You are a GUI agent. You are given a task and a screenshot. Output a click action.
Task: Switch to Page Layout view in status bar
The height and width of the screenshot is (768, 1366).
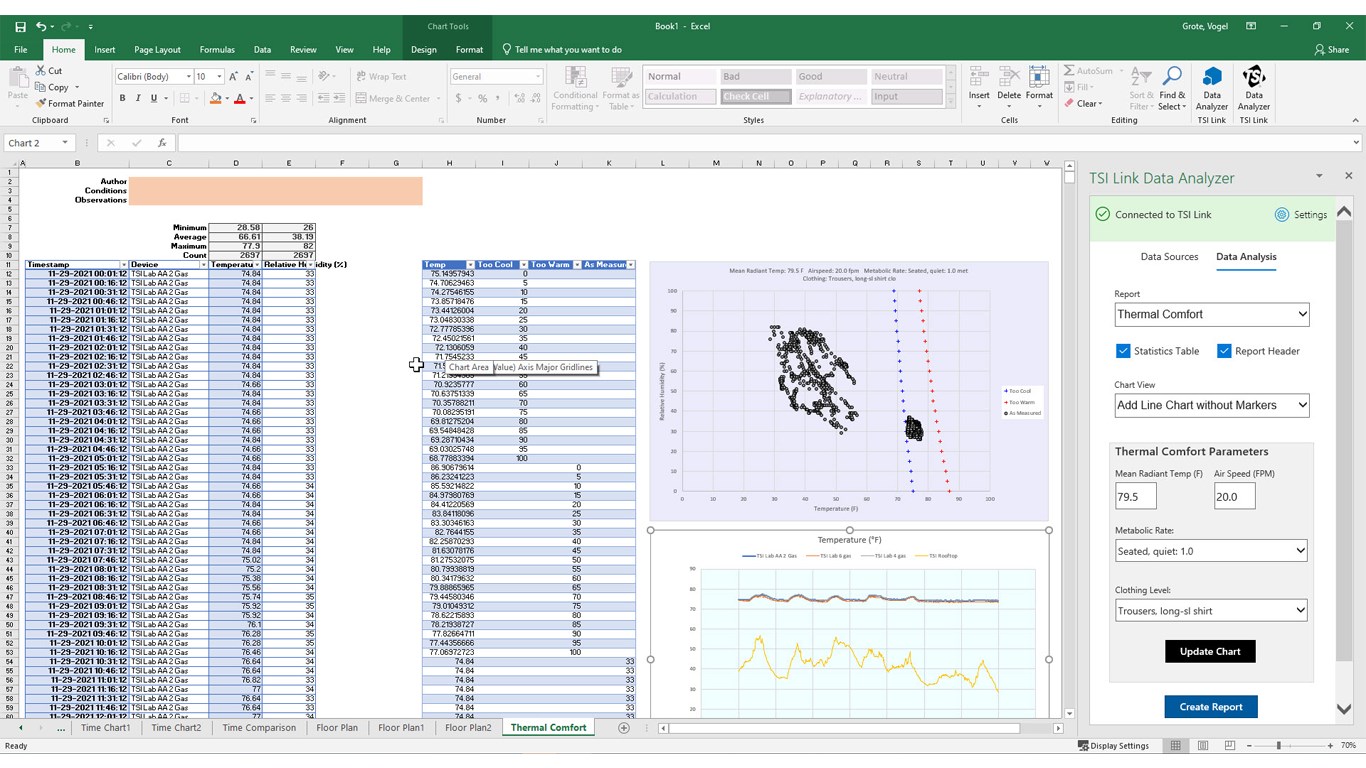(x=1203, y=746)
